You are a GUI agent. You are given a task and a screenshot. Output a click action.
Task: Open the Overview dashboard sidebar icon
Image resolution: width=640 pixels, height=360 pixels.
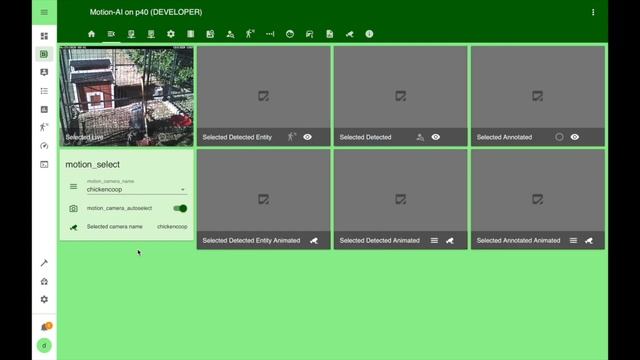44,36
